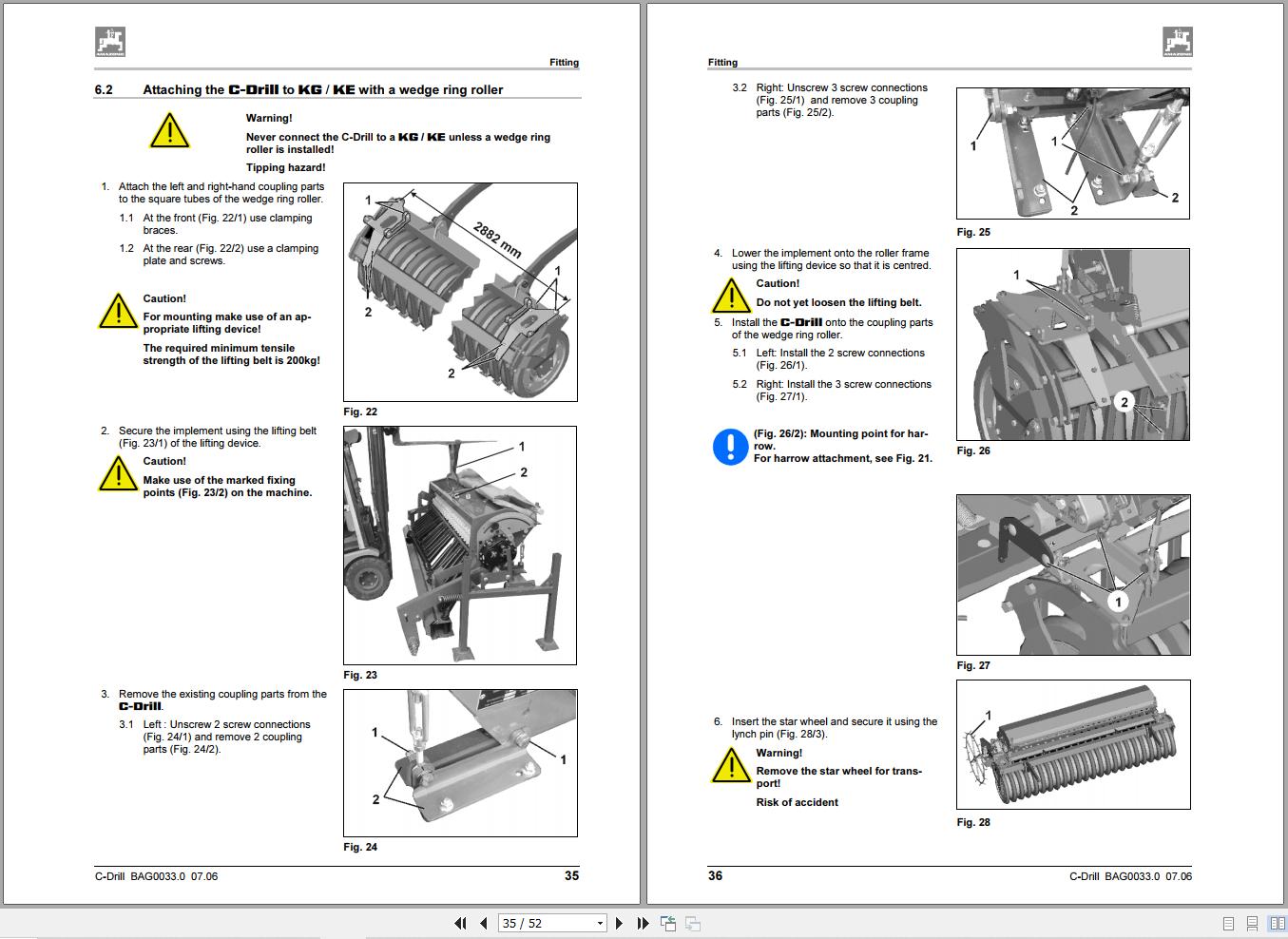Switch to single page layout
1288x939 pixels.
coord(1228,923)
